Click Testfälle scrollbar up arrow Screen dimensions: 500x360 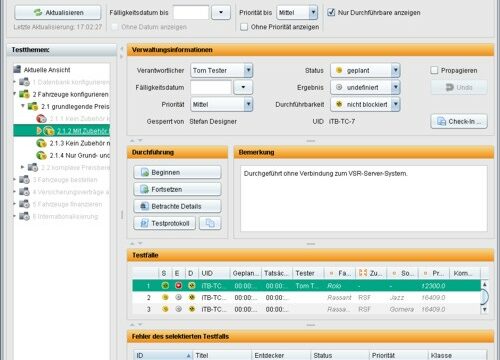click(484, 284)
